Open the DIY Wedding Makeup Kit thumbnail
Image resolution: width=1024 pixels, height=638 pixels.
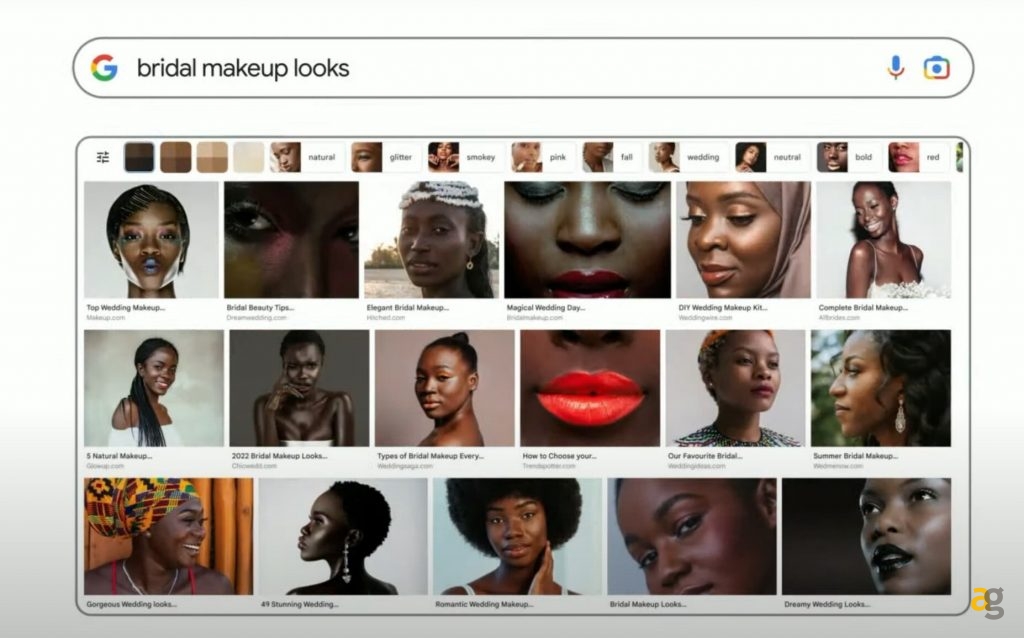[x=743, y=240]
